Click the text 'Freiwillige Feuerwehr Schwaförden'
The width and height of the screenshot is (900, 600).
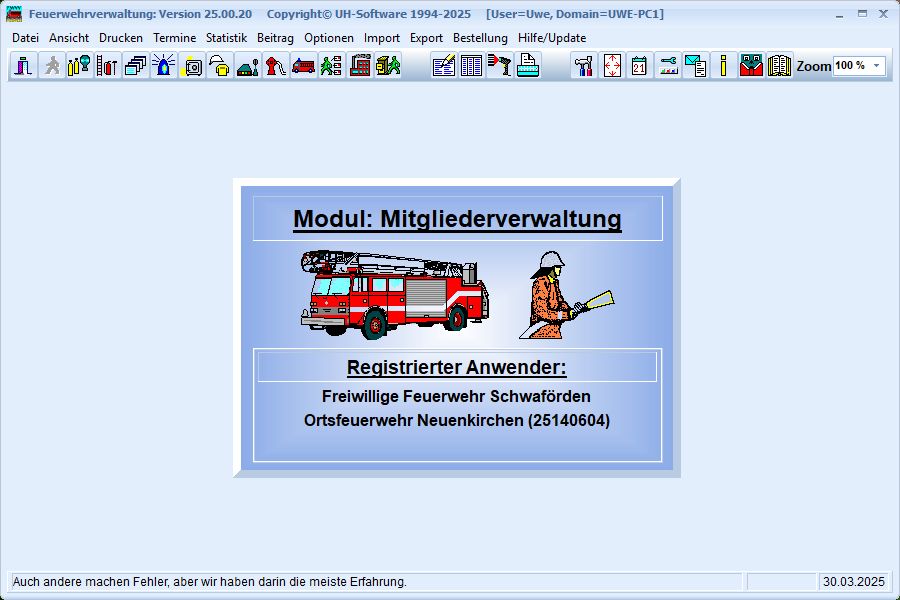(456, 396)
